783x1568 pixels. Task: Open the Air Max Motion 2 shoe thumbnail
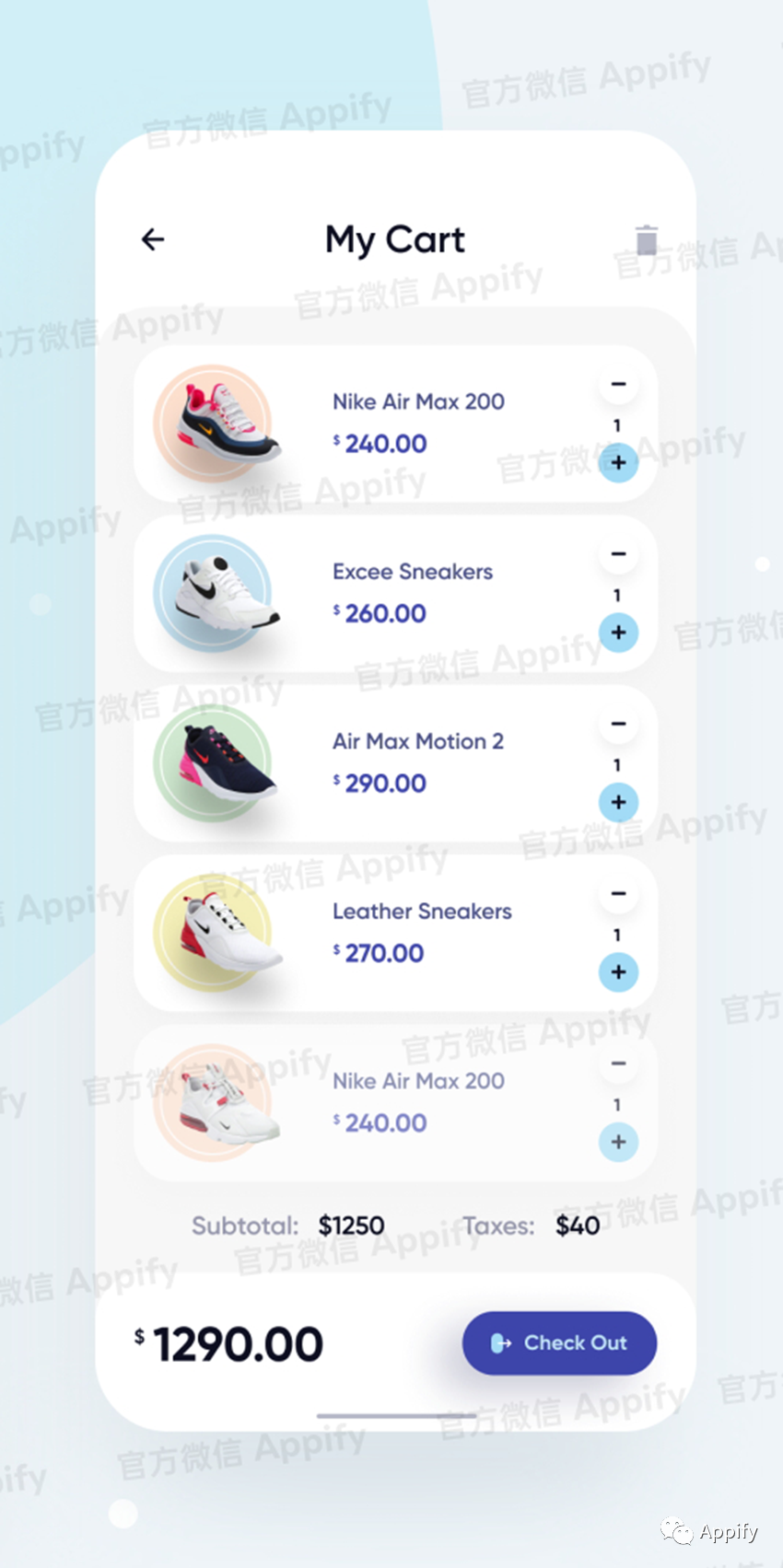216,763
